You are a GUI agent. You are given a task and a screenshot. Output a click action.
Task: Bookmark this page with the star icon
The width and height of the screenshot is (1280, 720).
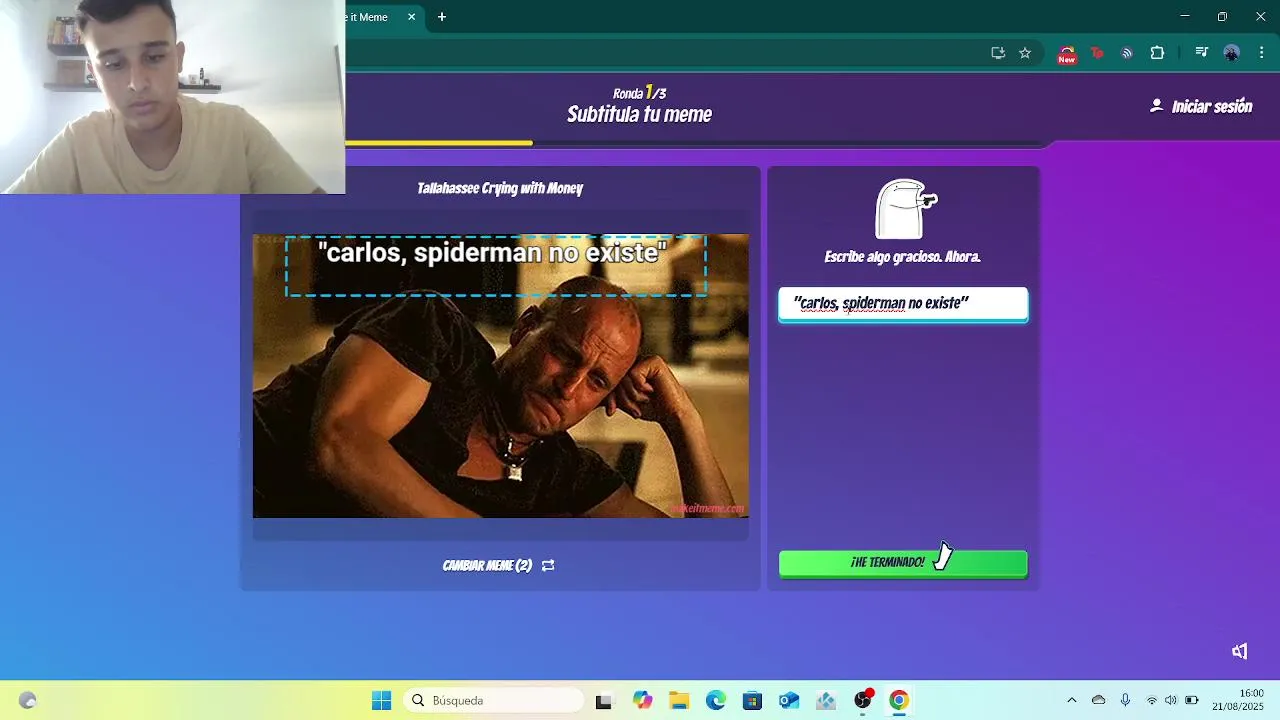[1025, 53]
